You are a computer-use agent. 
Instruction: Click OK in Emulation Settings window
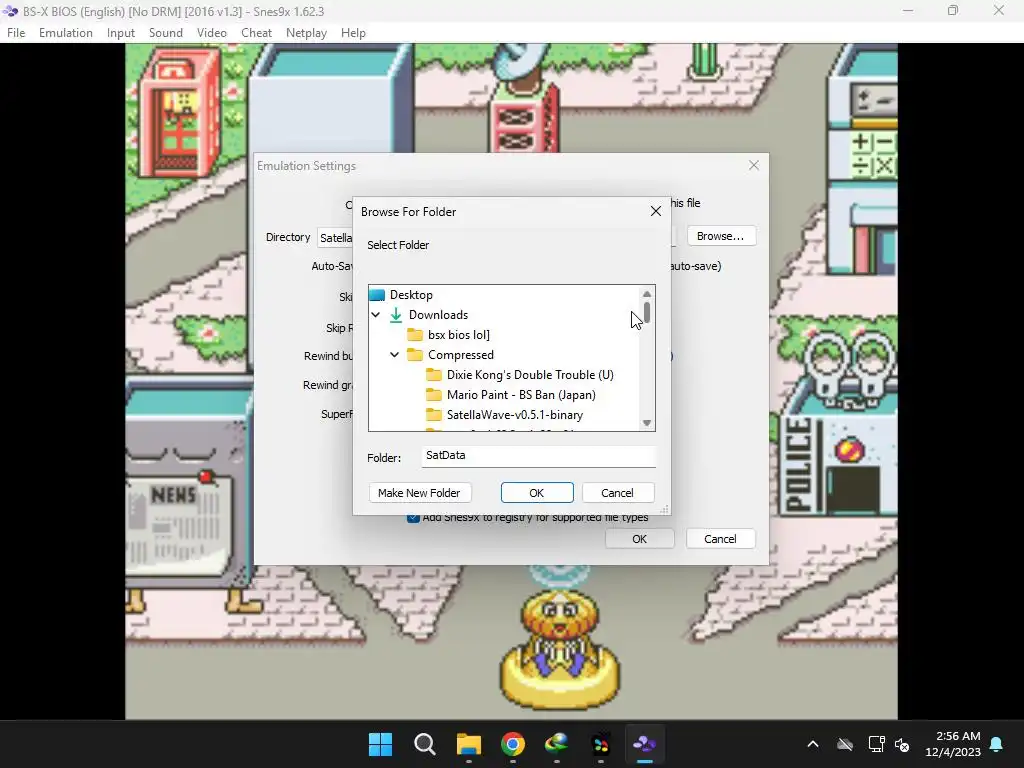(x=639, y=539)
